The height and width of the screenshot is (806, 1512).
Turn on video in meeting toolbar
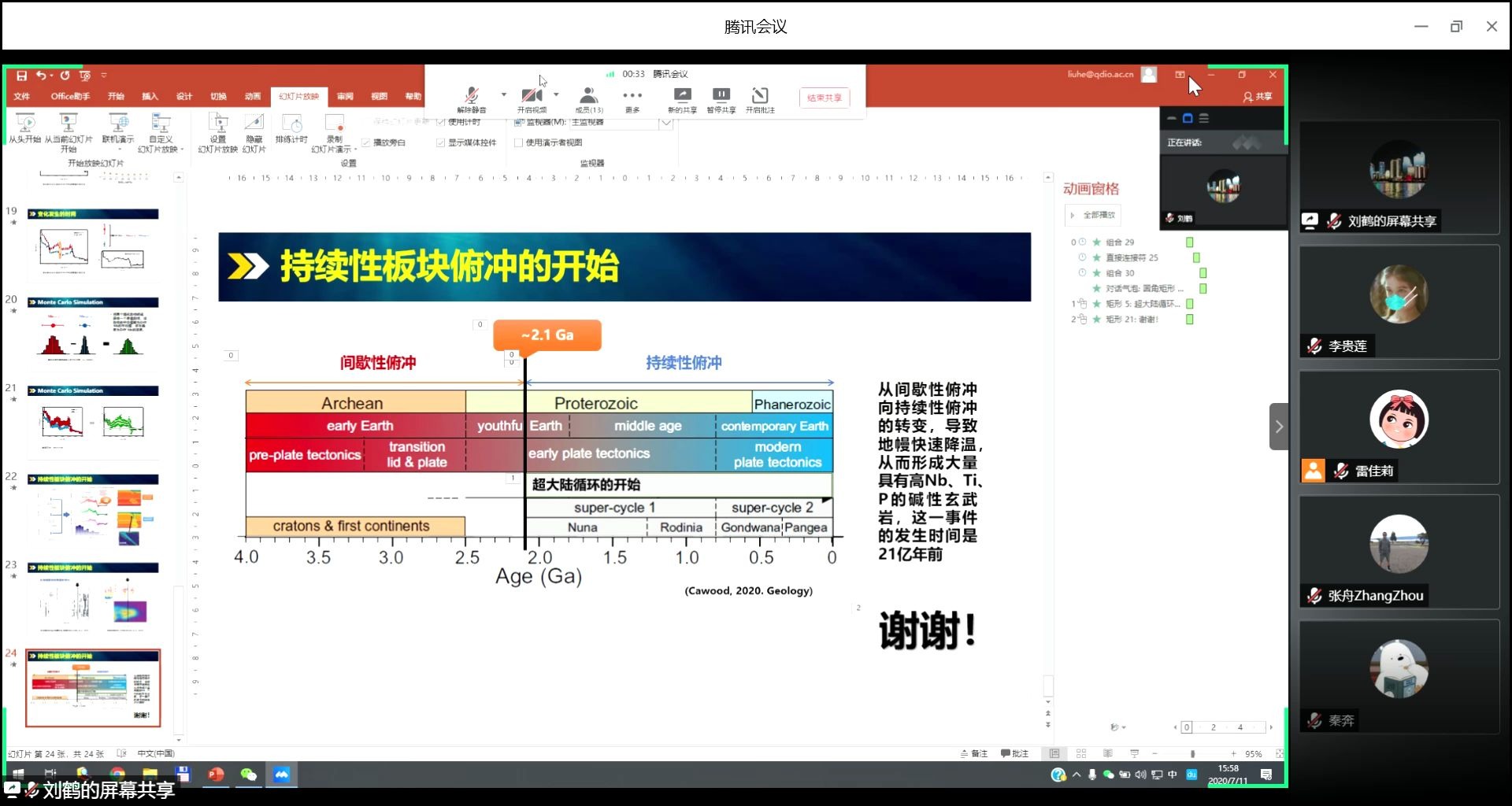tap(532, 100)
